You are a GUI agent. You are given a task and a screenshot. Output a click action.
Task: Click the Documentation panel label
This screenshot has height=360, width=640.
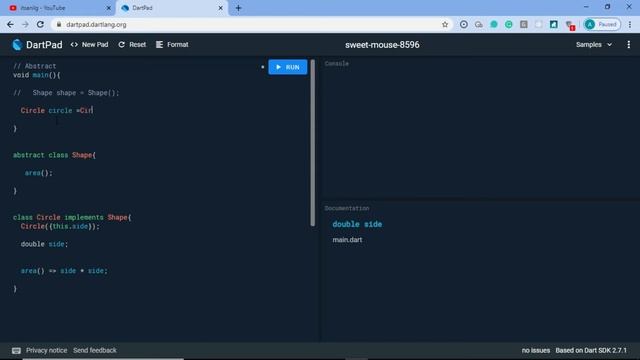(x=347, y=208)
